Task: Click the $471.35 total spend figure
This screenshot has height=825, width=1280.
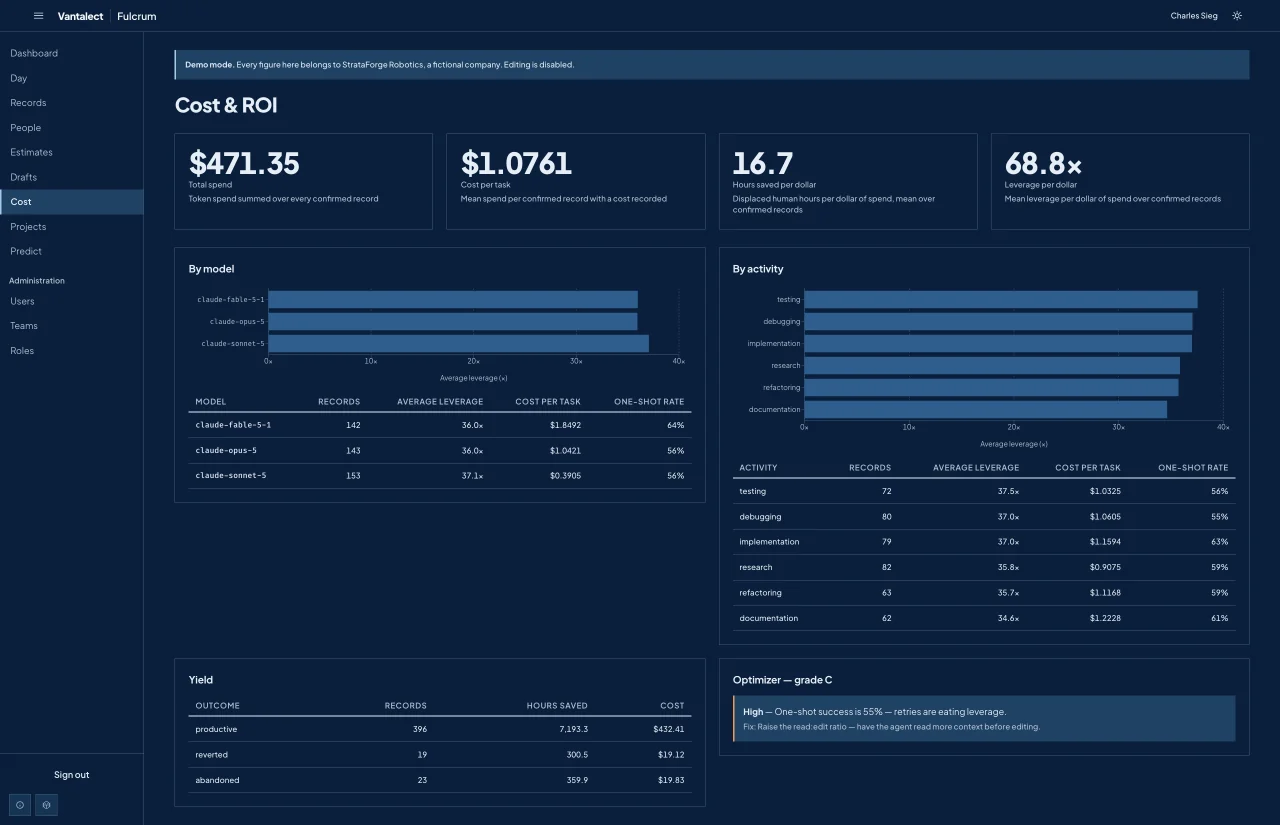Action: click(244, 163)
